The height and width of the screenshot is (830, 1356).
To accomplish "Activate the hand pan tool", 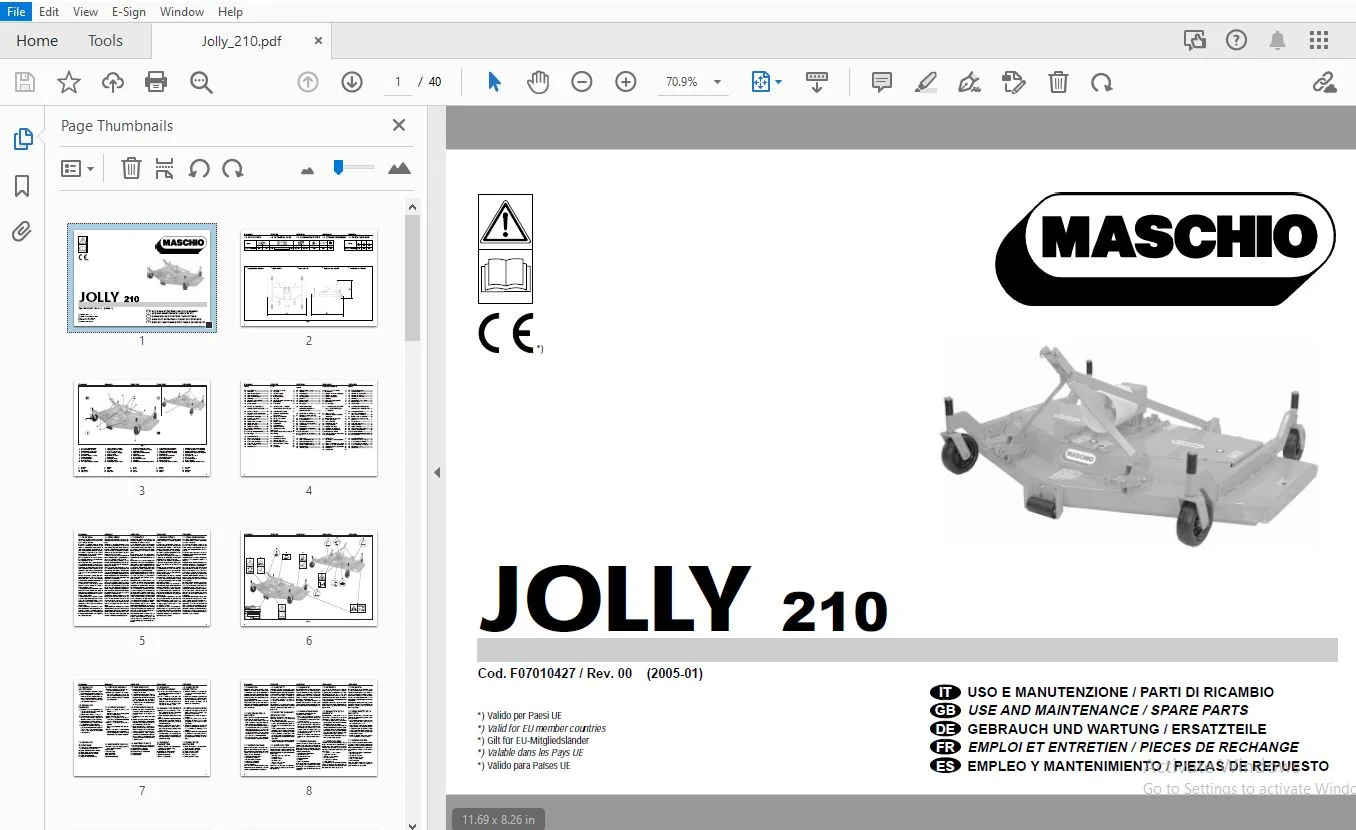I will point(538,82).
